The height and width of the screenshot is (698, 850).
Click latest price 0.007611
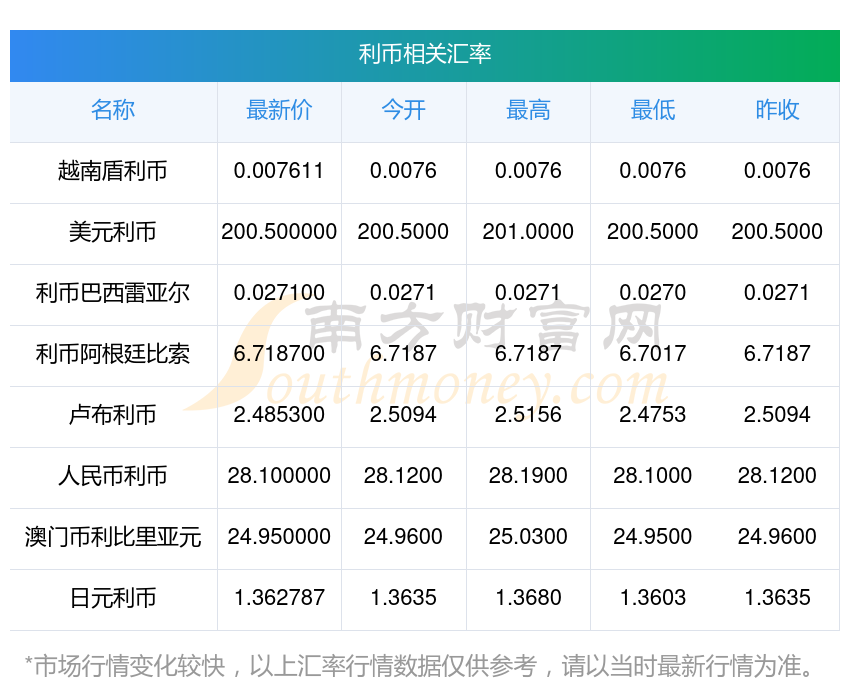[x=279, y=171]
